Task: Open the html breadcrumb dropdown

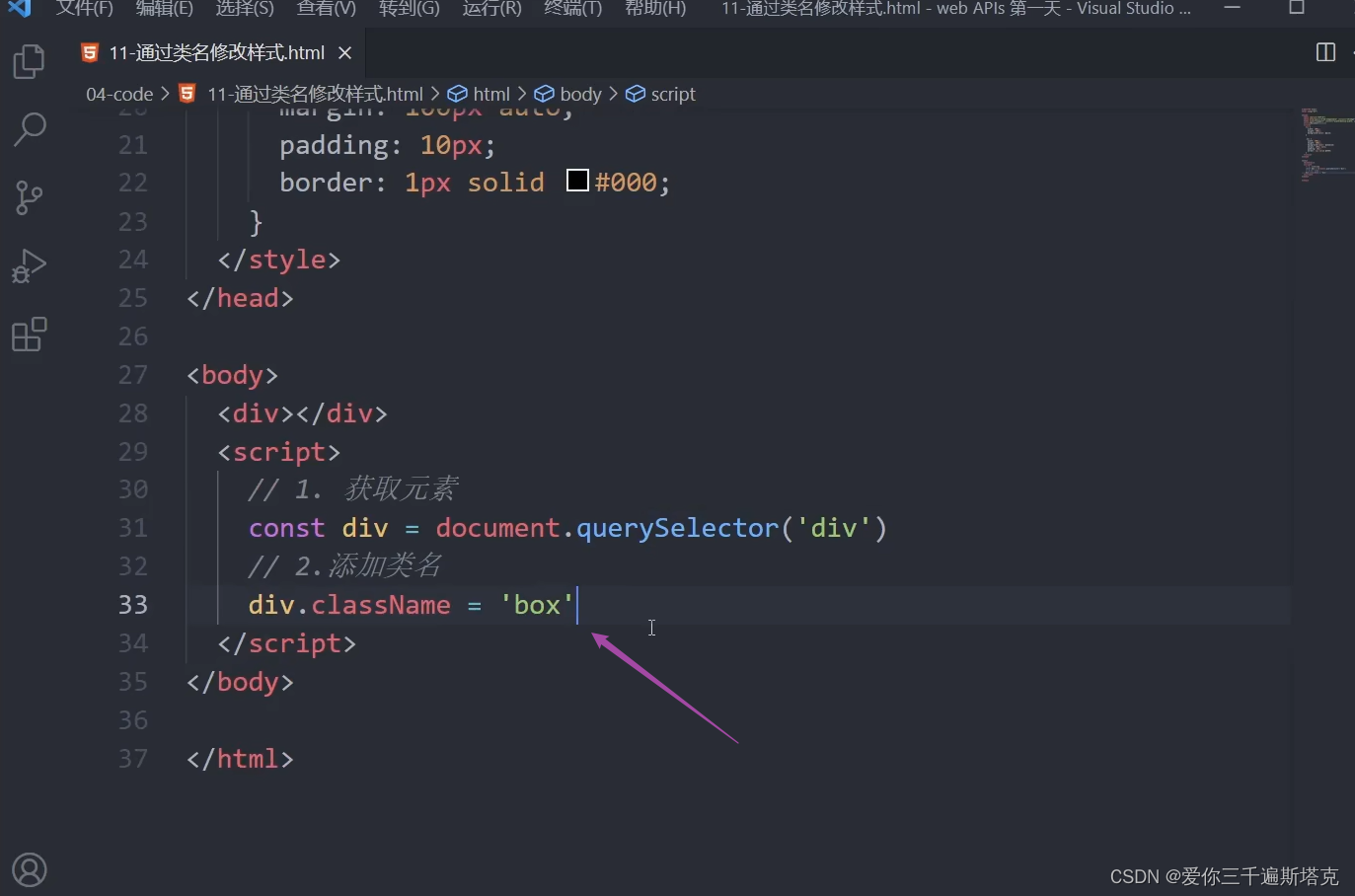Action: tap(491, 93)
